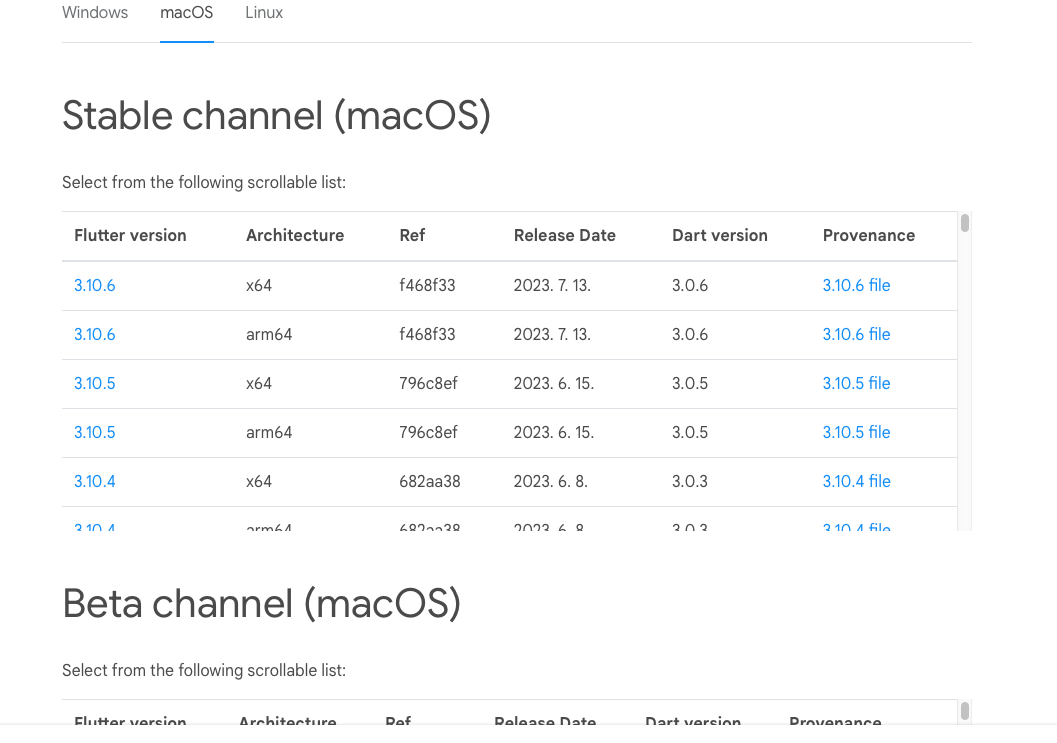This screenshot has width=1057, height=743.
Task: Open 3.10.5 file provenance for arm64
Action: click(x=857, y=433)
